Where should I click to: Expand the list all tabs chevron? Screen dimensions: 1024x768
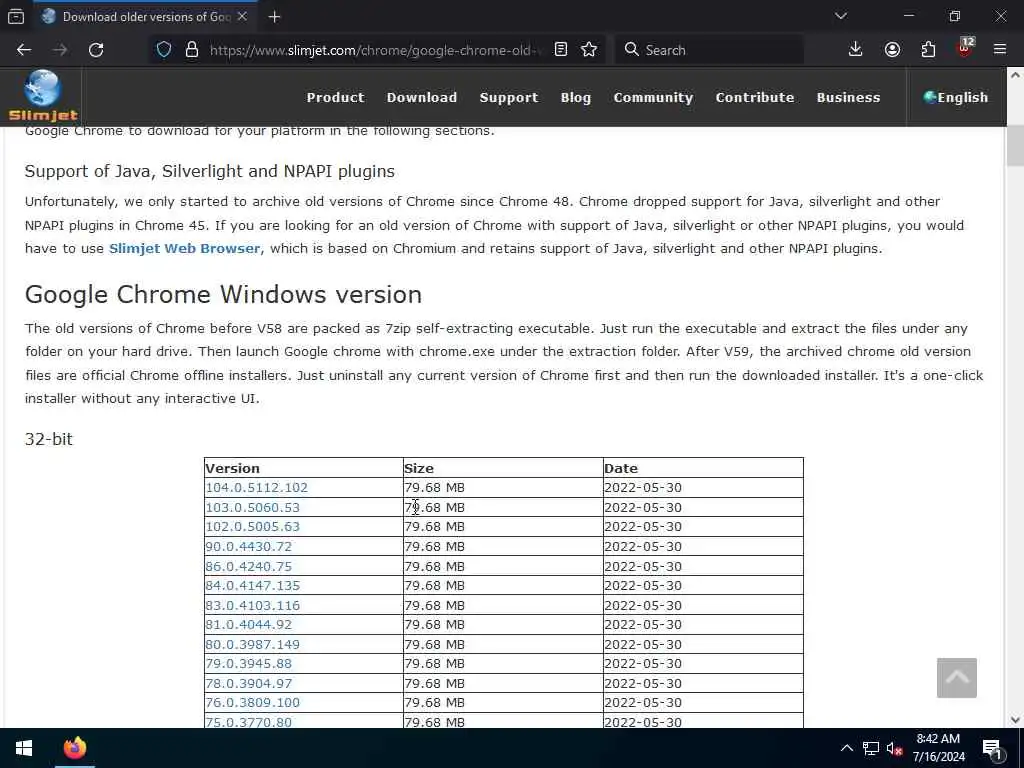841,16
